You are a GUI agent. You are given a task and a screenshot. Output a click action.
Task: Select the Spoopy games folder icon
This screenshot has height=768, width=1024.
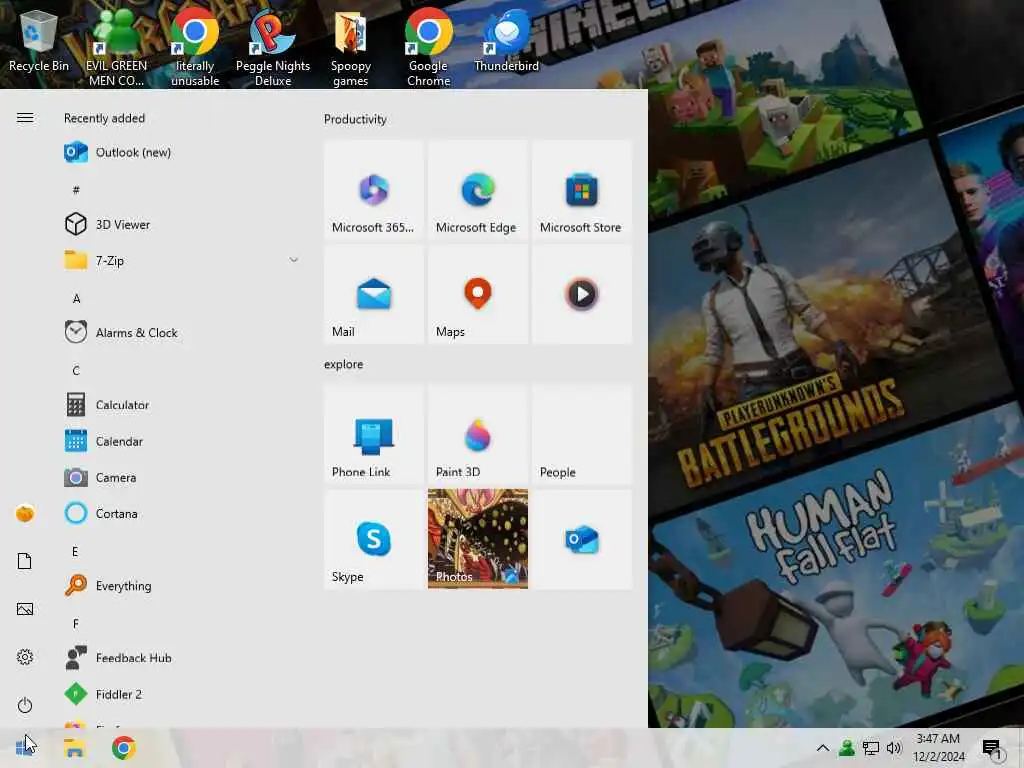tap(351, 47)
